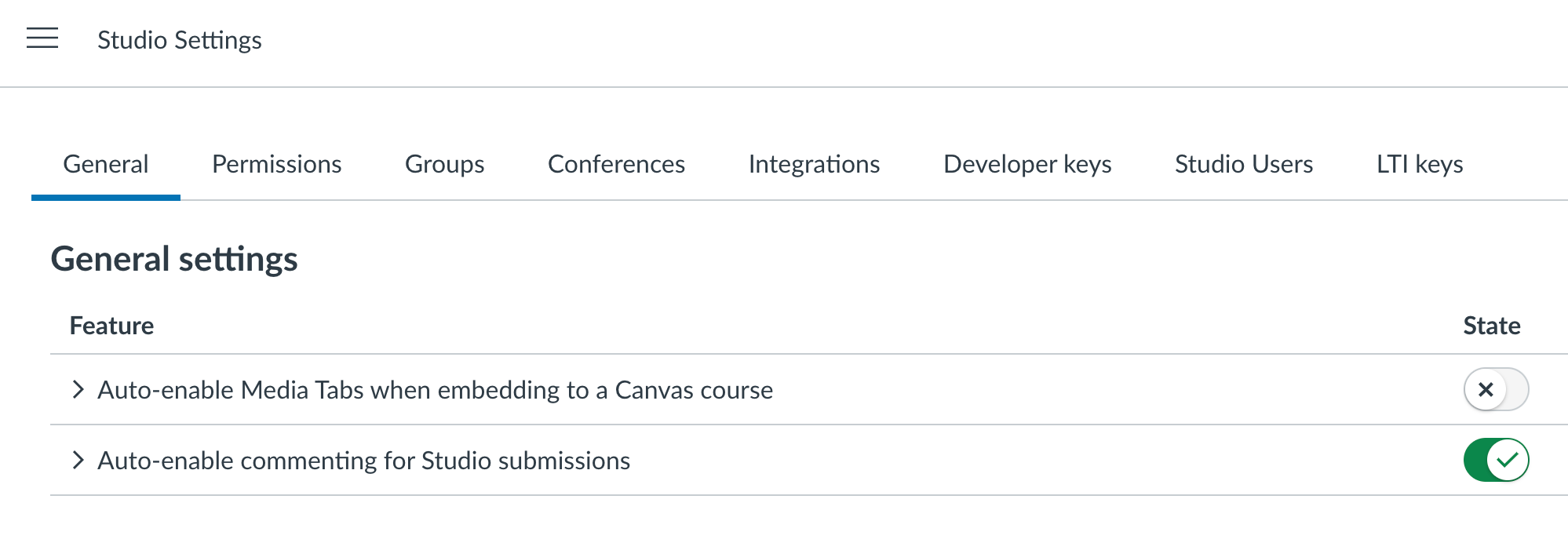Expand the Auto-enable Media Tabs row chevron
This screenshot has height=543, width=1568.
tap(78, 389)
